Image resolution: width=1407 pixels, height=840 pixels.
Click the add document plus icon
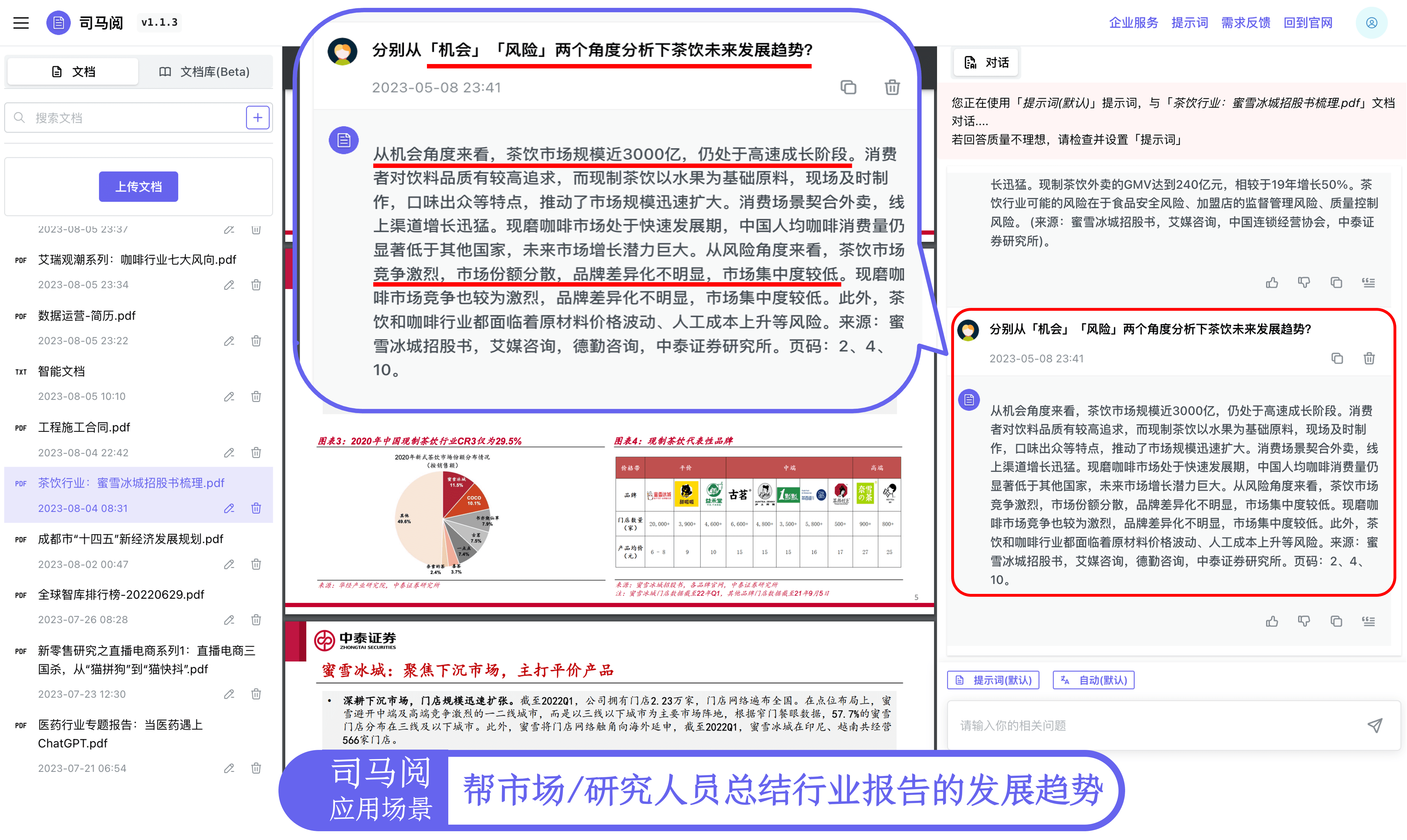coord(257,118)
